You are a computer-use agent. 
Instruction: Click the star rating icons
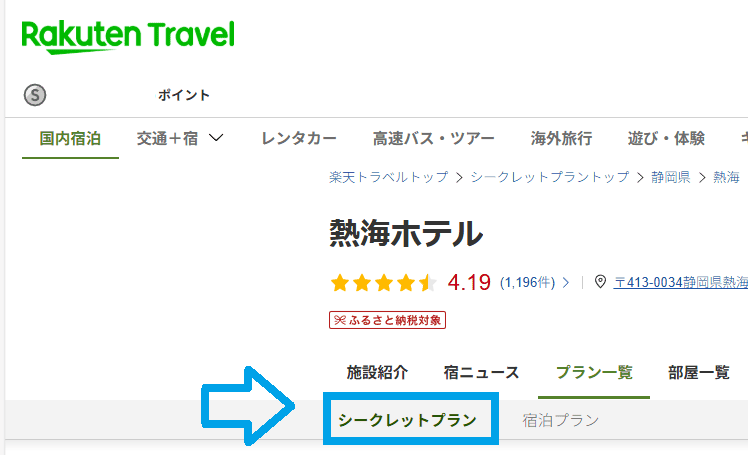point(384,282)
